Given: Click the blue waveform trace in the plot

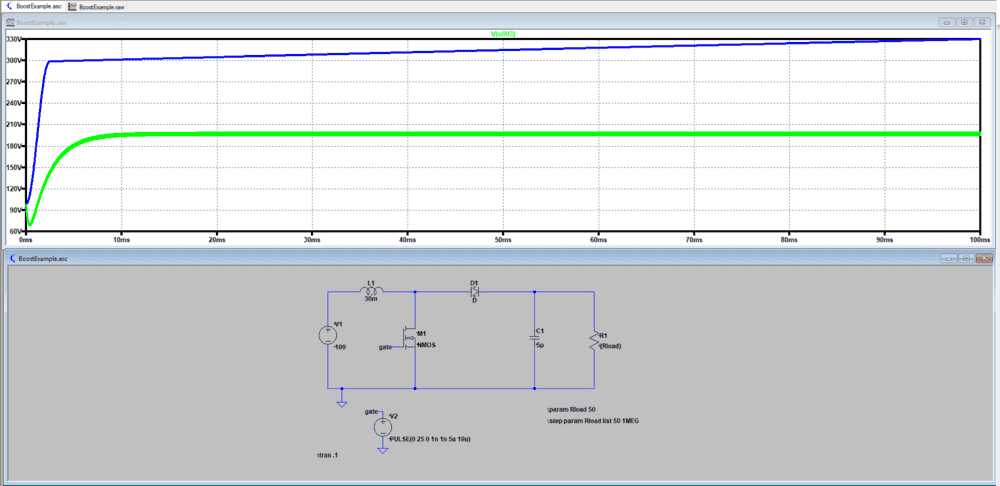Looking at the screenshot, I should coord(500,50).
